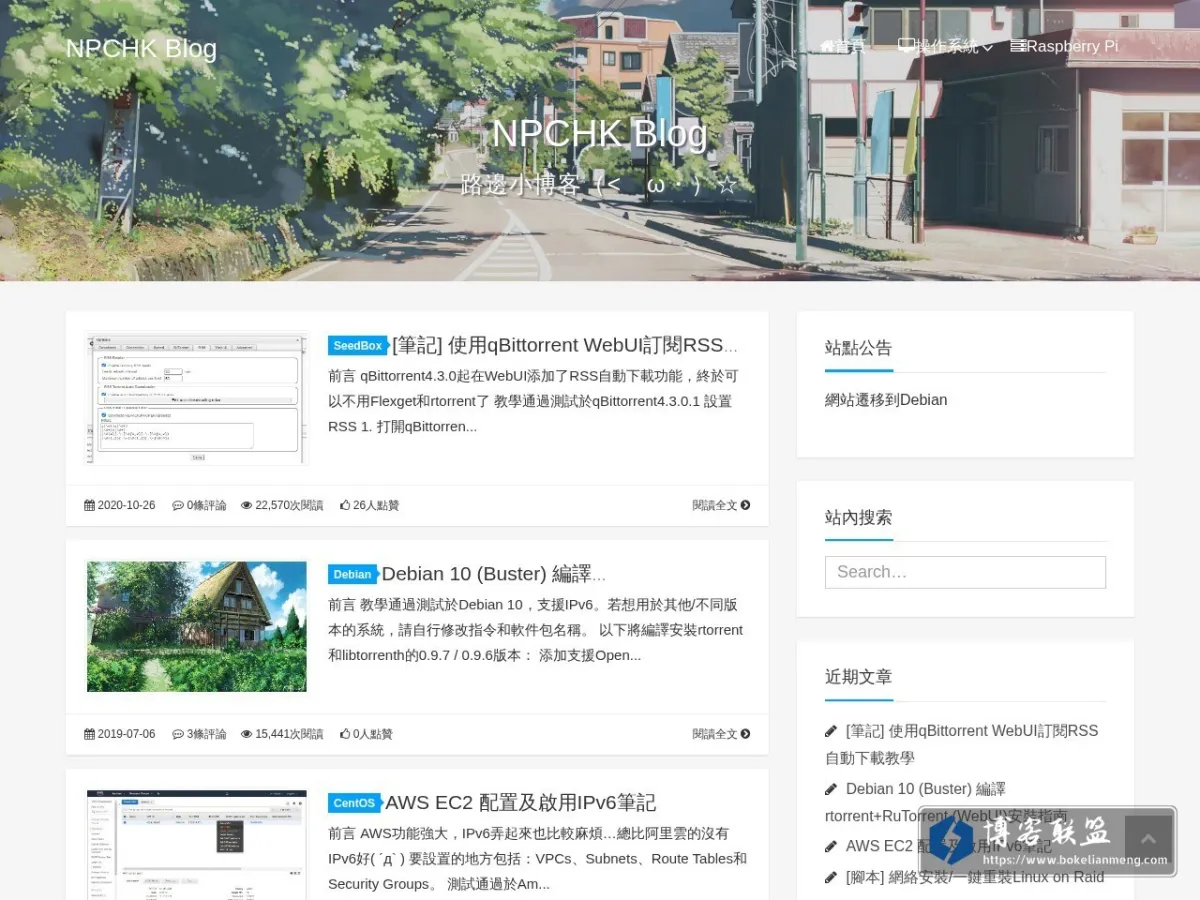The height and width of the screenshot is (900, 1200).
Task: Open the SeedBox category tag
Action: pyautogui.click(x=357, y=346)
